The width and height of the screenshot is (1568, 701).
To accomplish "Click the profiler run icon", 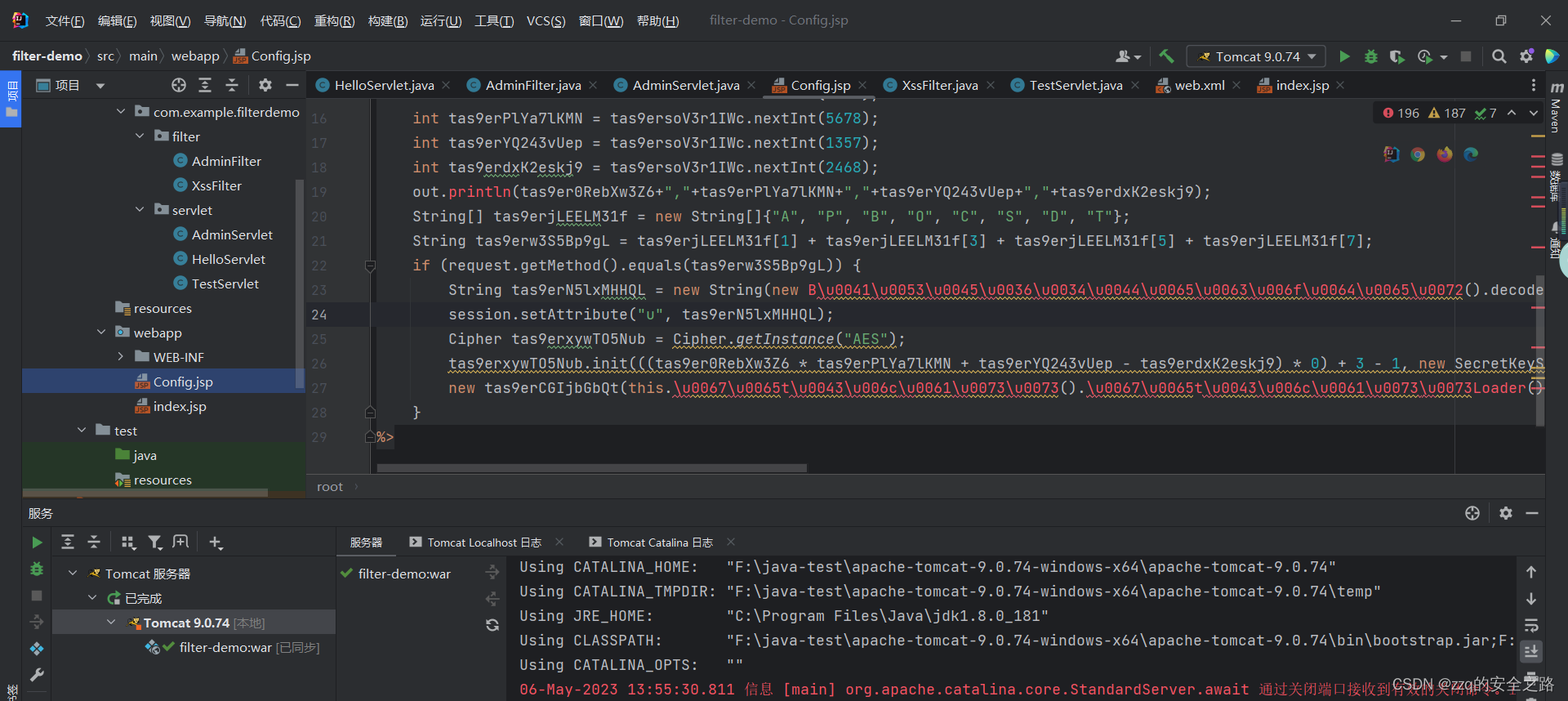I will tap(1425, 56).
